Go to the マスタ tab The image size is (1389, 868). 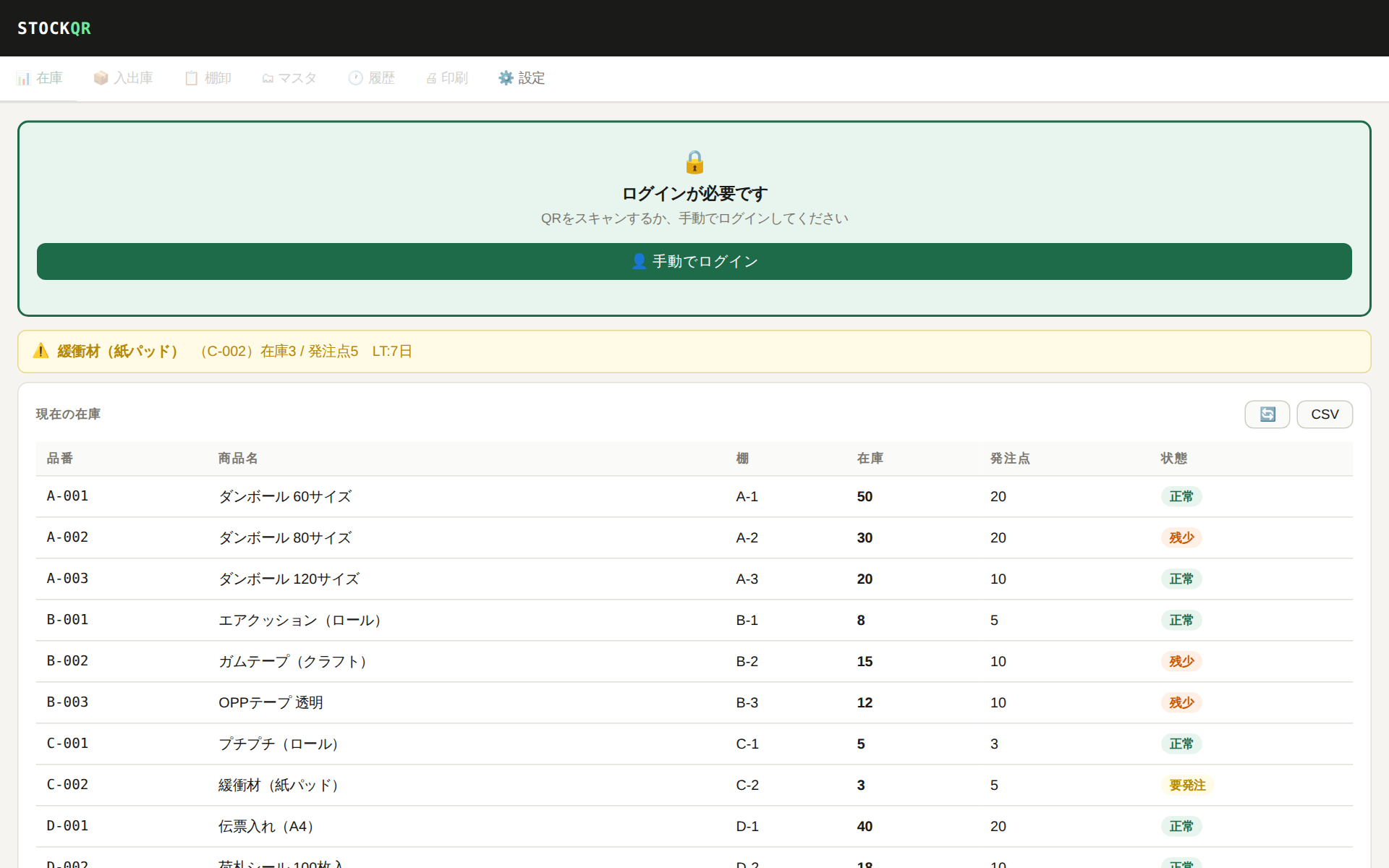click(x=289, y=78)
